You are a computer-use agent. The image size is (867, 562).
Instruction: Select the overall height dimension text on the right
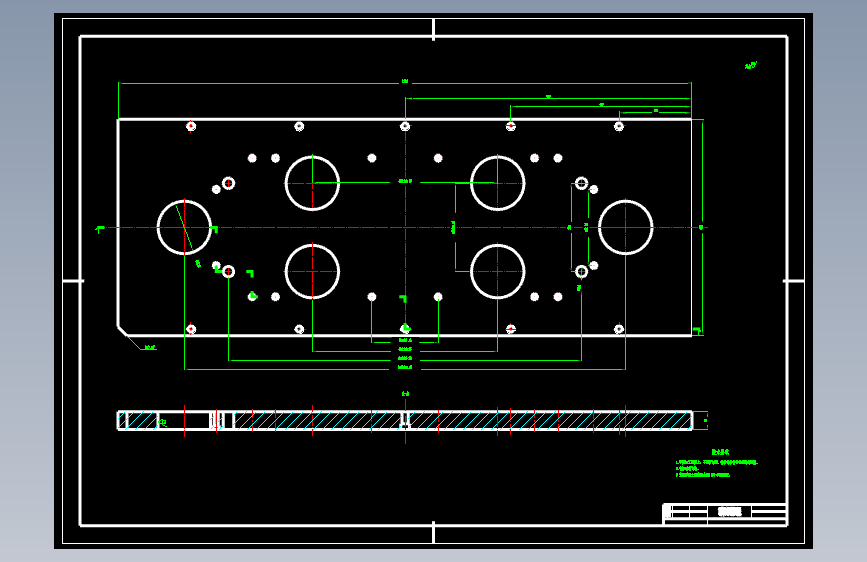coord(701,227)
